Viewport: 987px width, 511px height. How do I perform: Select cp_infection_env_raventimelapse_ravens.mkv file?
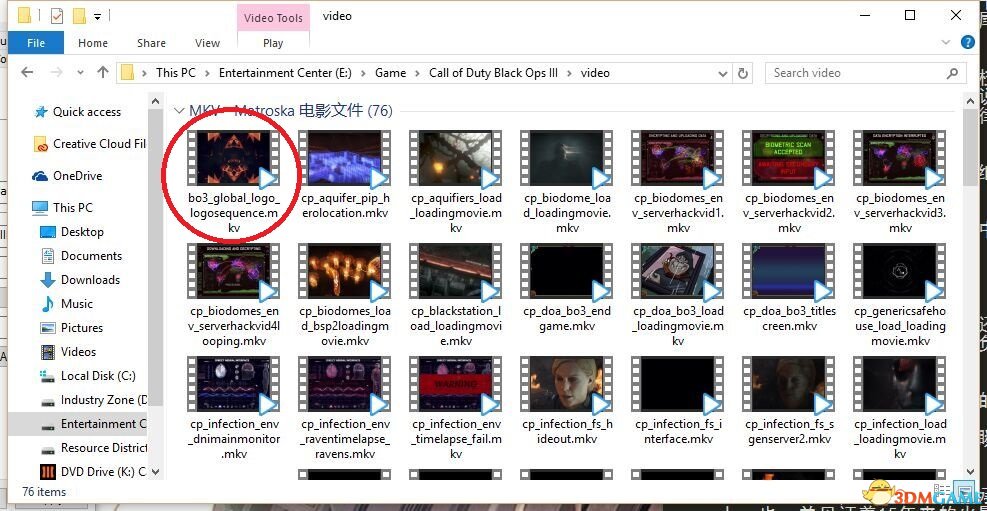click(x=345, y=408)
